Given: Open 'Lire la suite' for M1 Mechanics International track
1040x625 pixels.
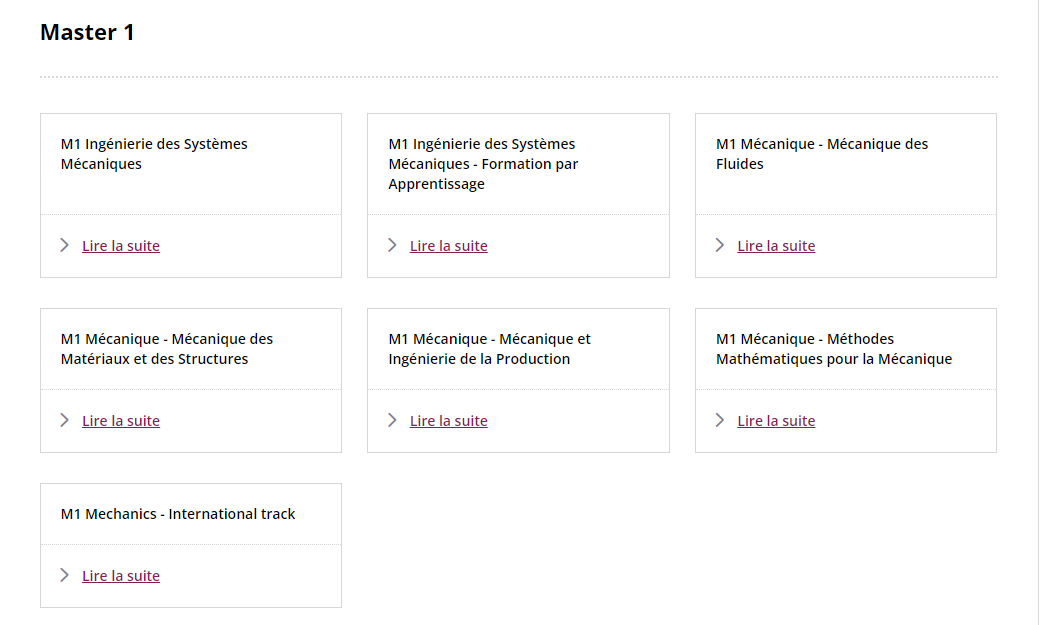Looking at the screenshot, I should pos(121,576).
